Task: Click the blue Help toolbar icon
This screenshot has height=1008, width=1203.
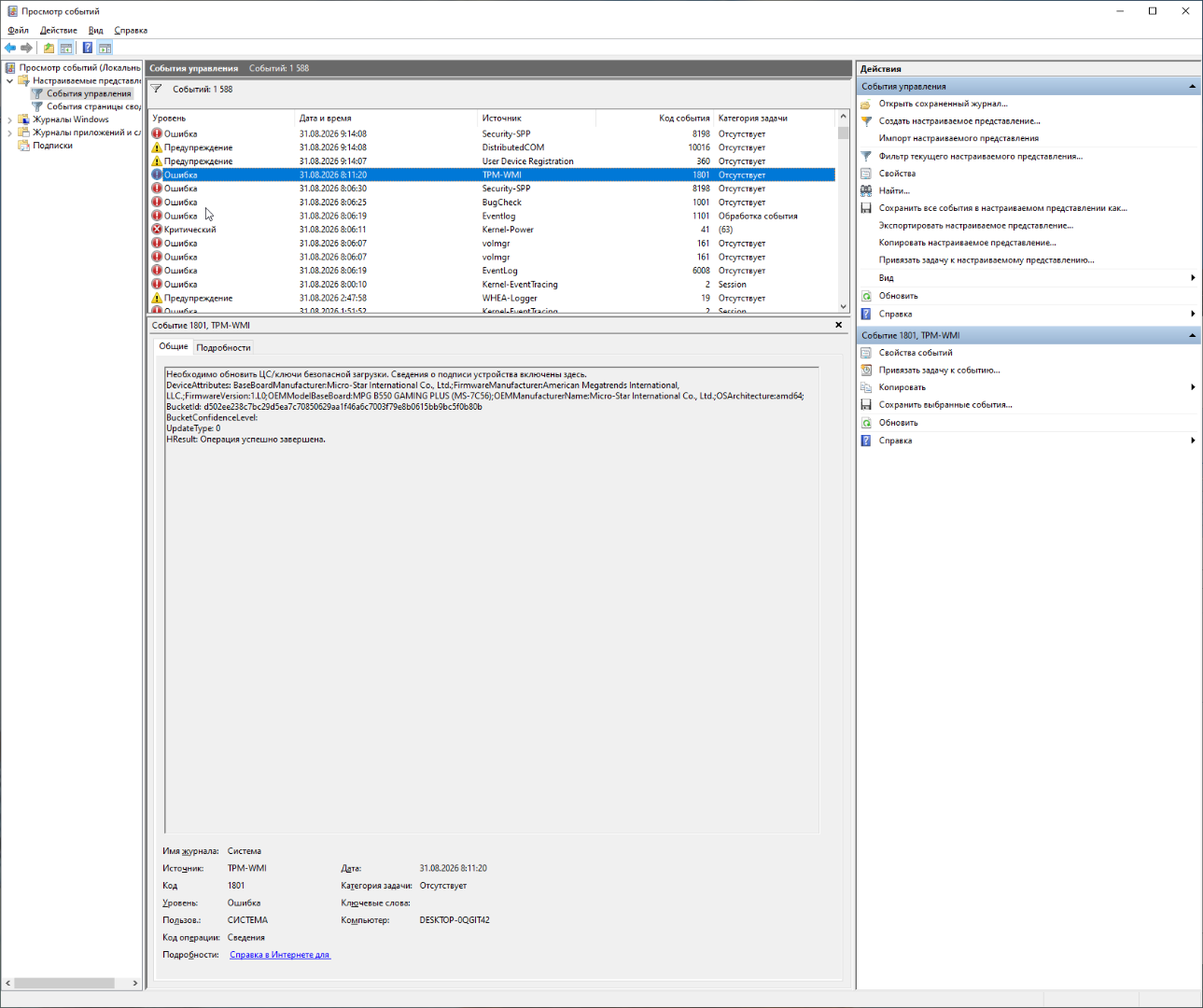Action: point(87,48)
